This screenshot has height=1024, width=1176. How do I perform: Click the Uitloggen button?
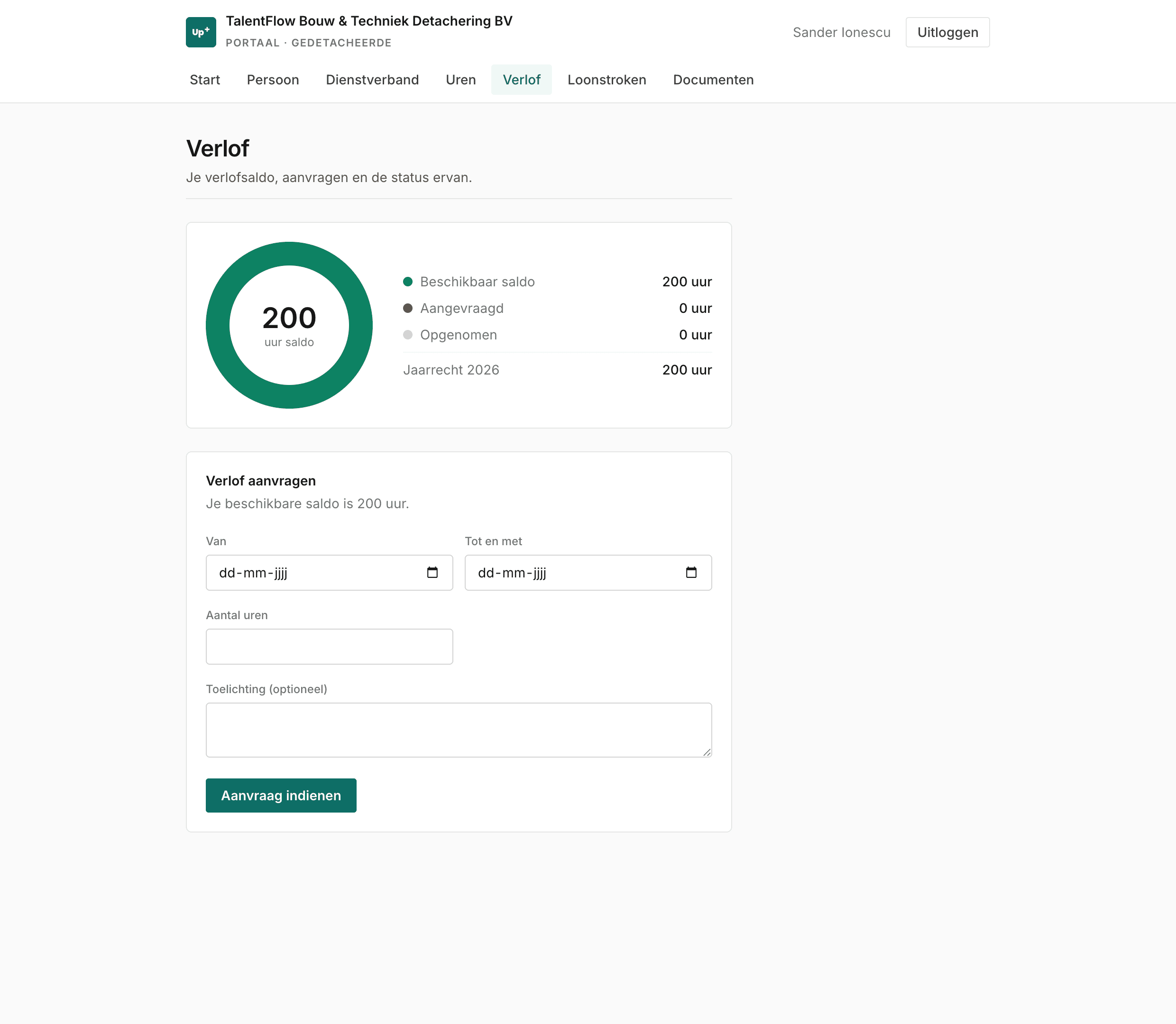click(947, 32)
